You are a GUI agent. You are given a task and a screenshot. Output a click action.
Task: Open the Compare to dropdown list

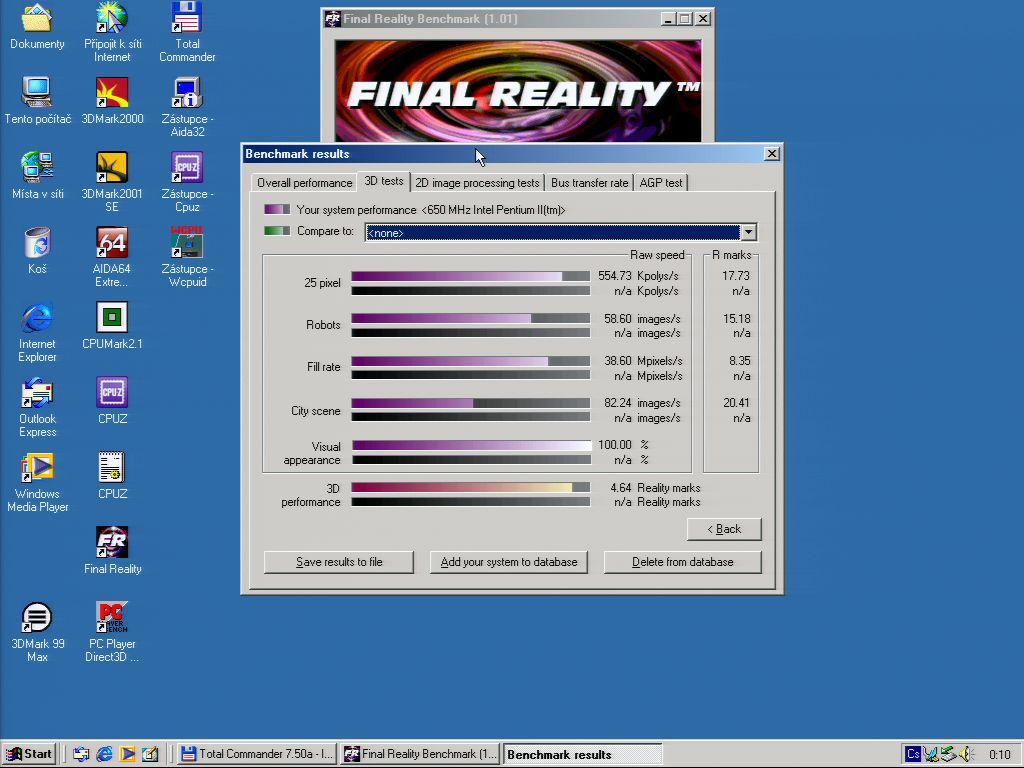[748, 232]
